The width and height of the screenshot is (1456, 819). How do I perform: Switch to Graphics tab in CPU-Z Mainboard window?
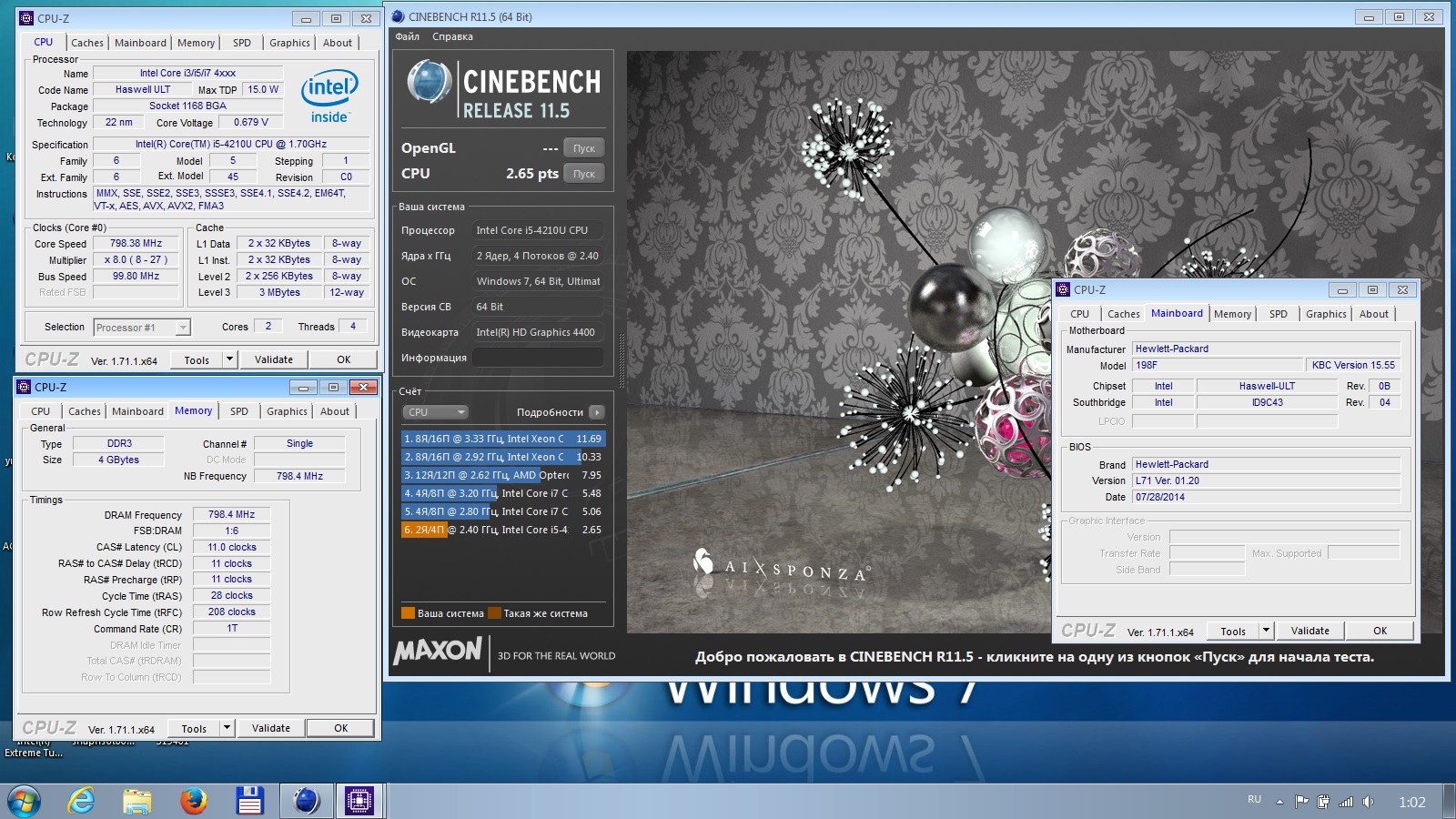(x=1326, y=314)
